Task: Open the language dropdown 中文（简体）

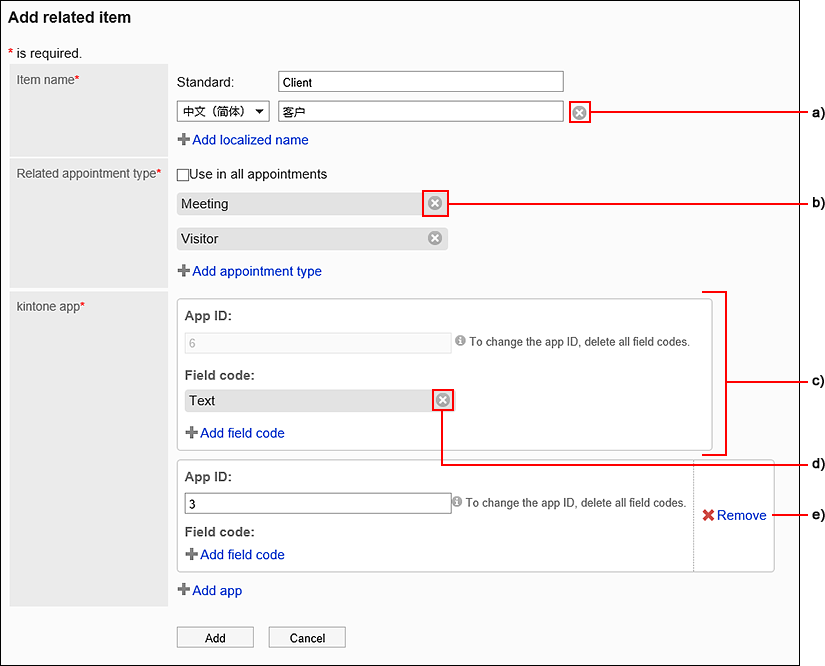Action: coord(223,112)
